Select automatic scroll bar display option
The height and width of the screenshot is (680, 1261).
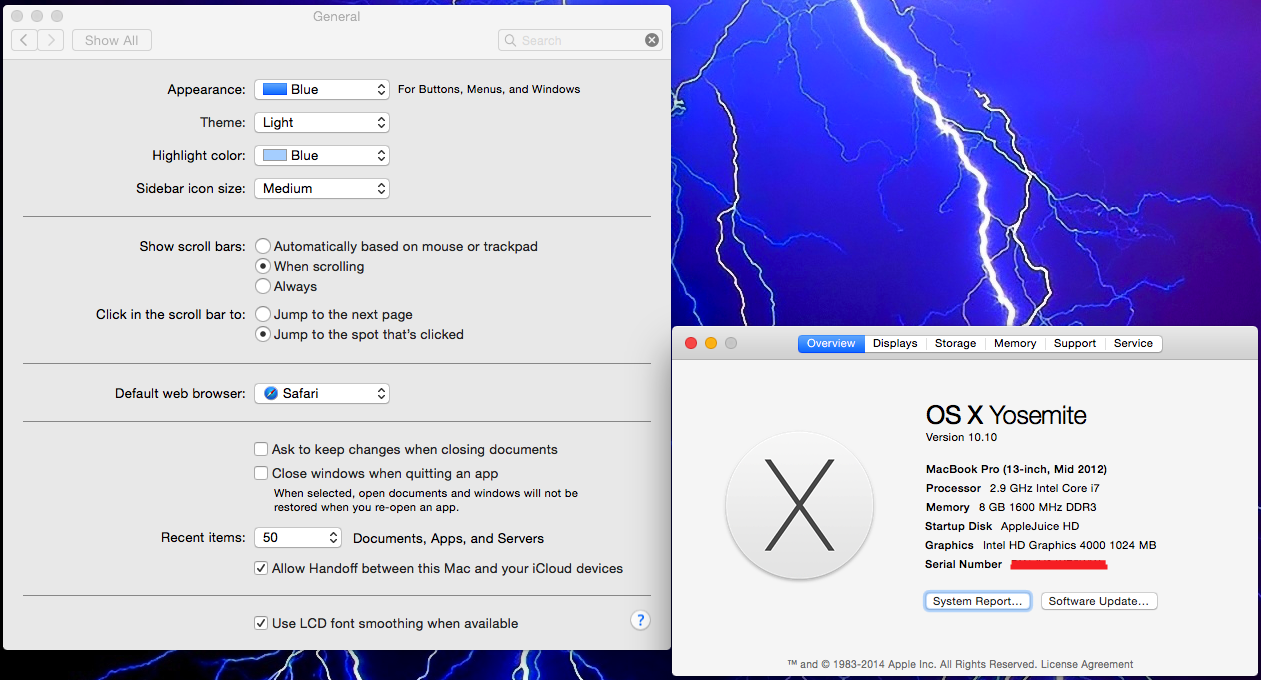(x=263, y=246)
